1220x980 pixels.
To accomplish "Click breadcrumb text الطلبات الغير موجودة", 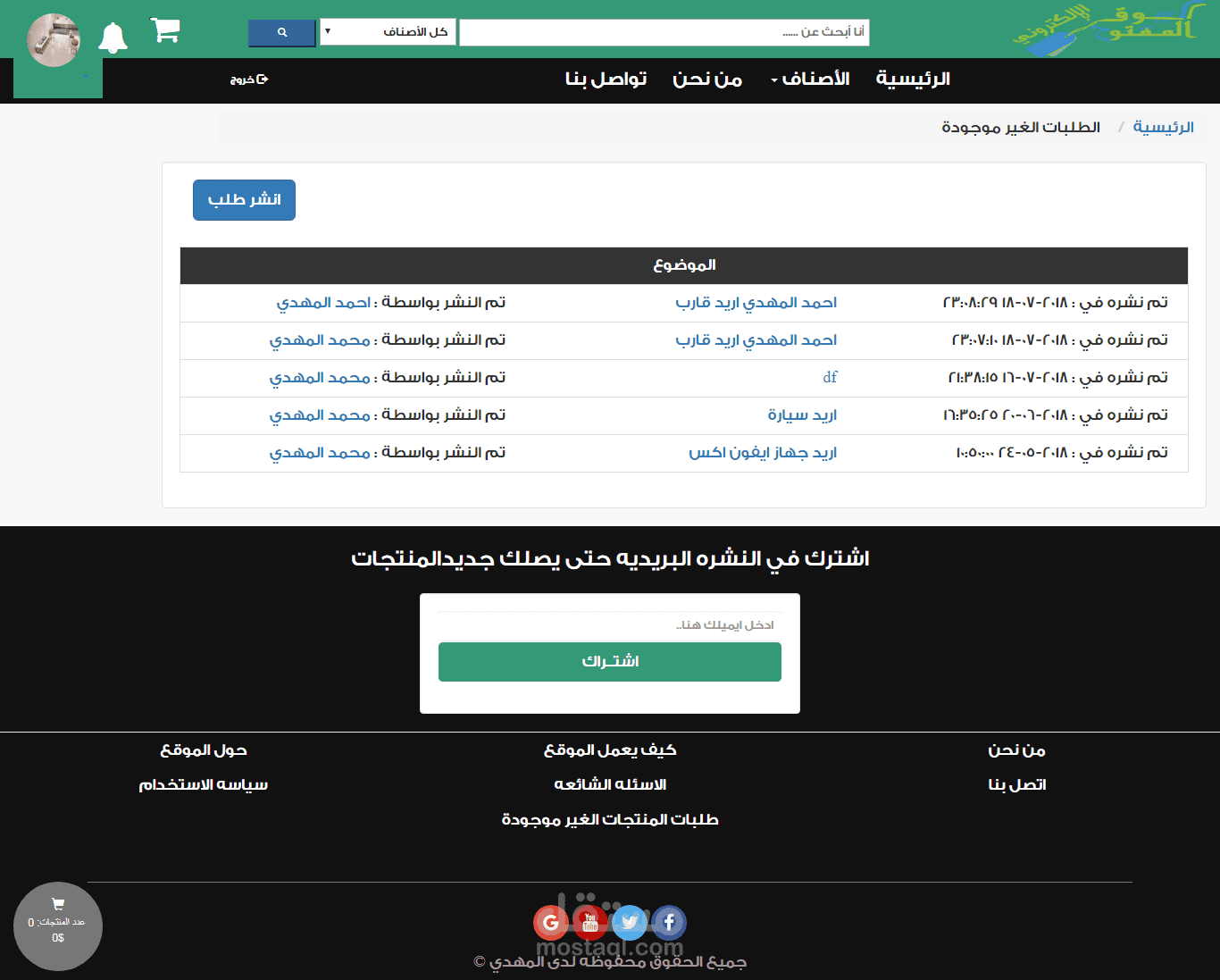I will 1021,127.
